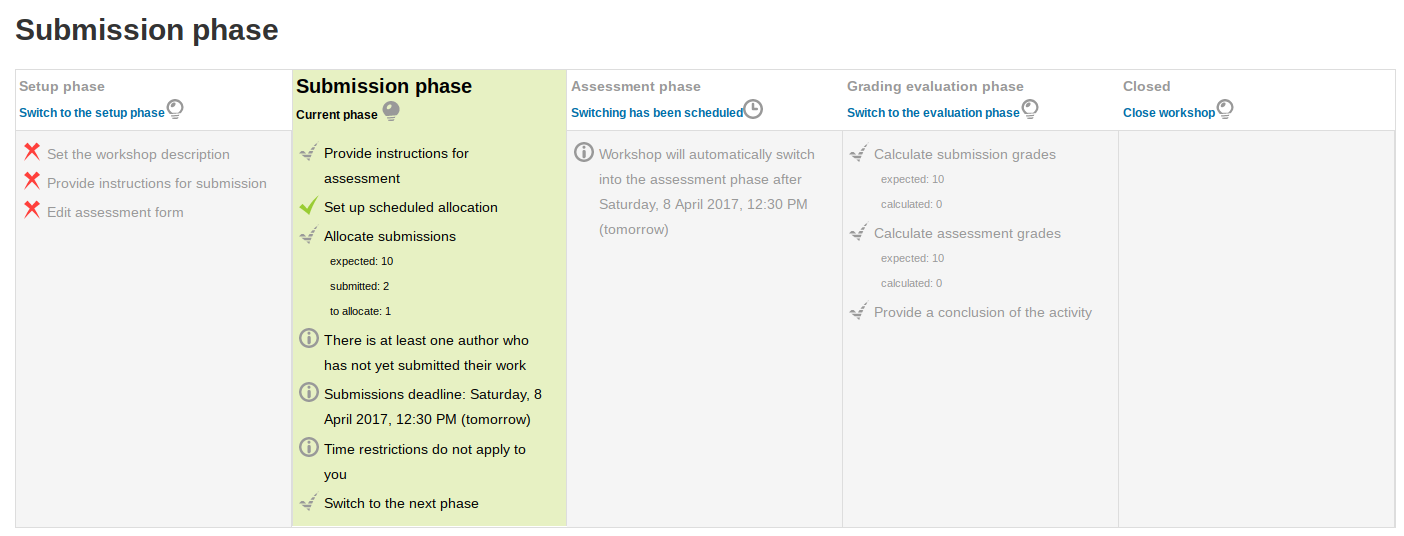Click lightbulb icon next to Setup phase switch
Image resolution: width=1404 pixels, height=536 pixels.
click(x=175, y=109)
